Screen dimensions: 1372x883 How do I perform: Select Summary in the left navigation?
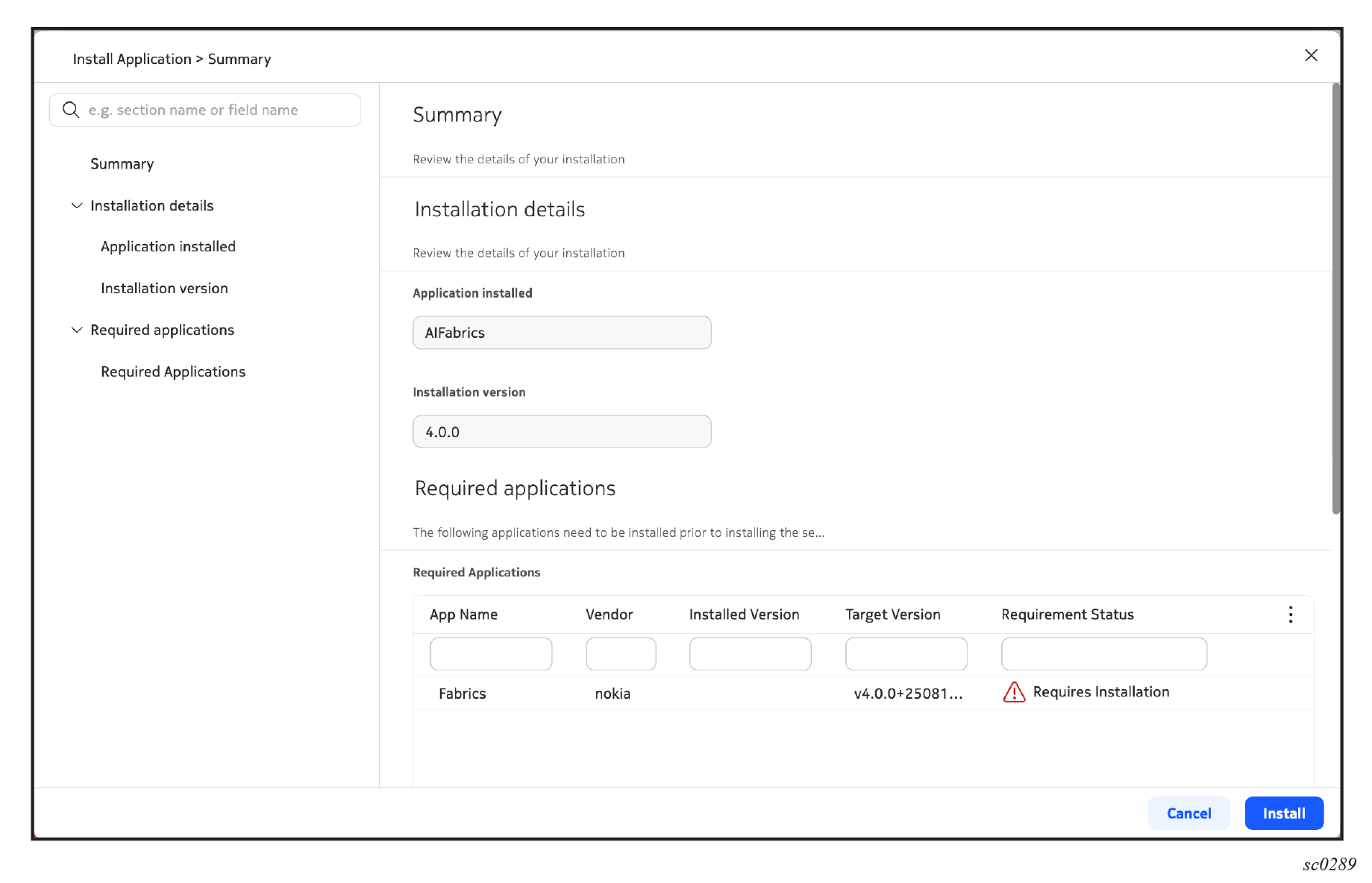tap(122, 164)
